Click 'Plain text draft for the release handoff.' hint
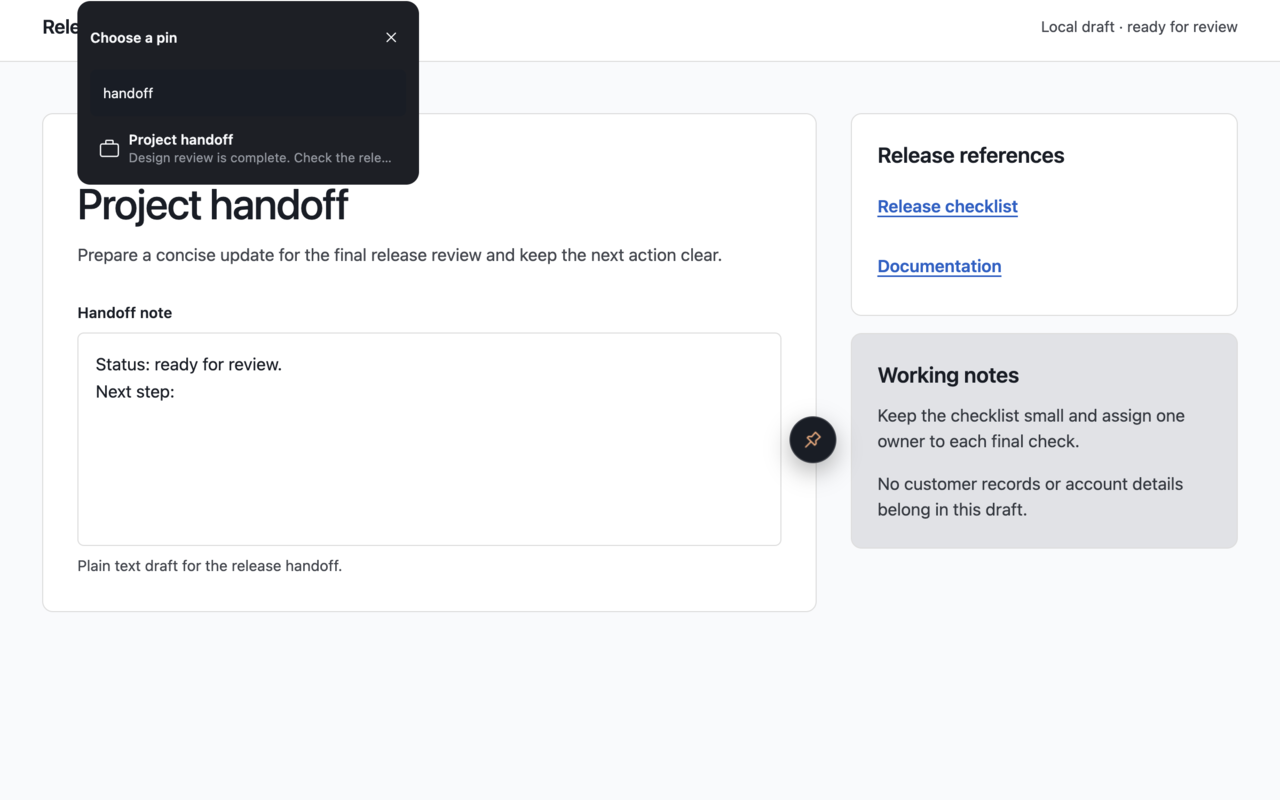The image size is (1280, 800). pyautogui.click(x=210, y=566)
